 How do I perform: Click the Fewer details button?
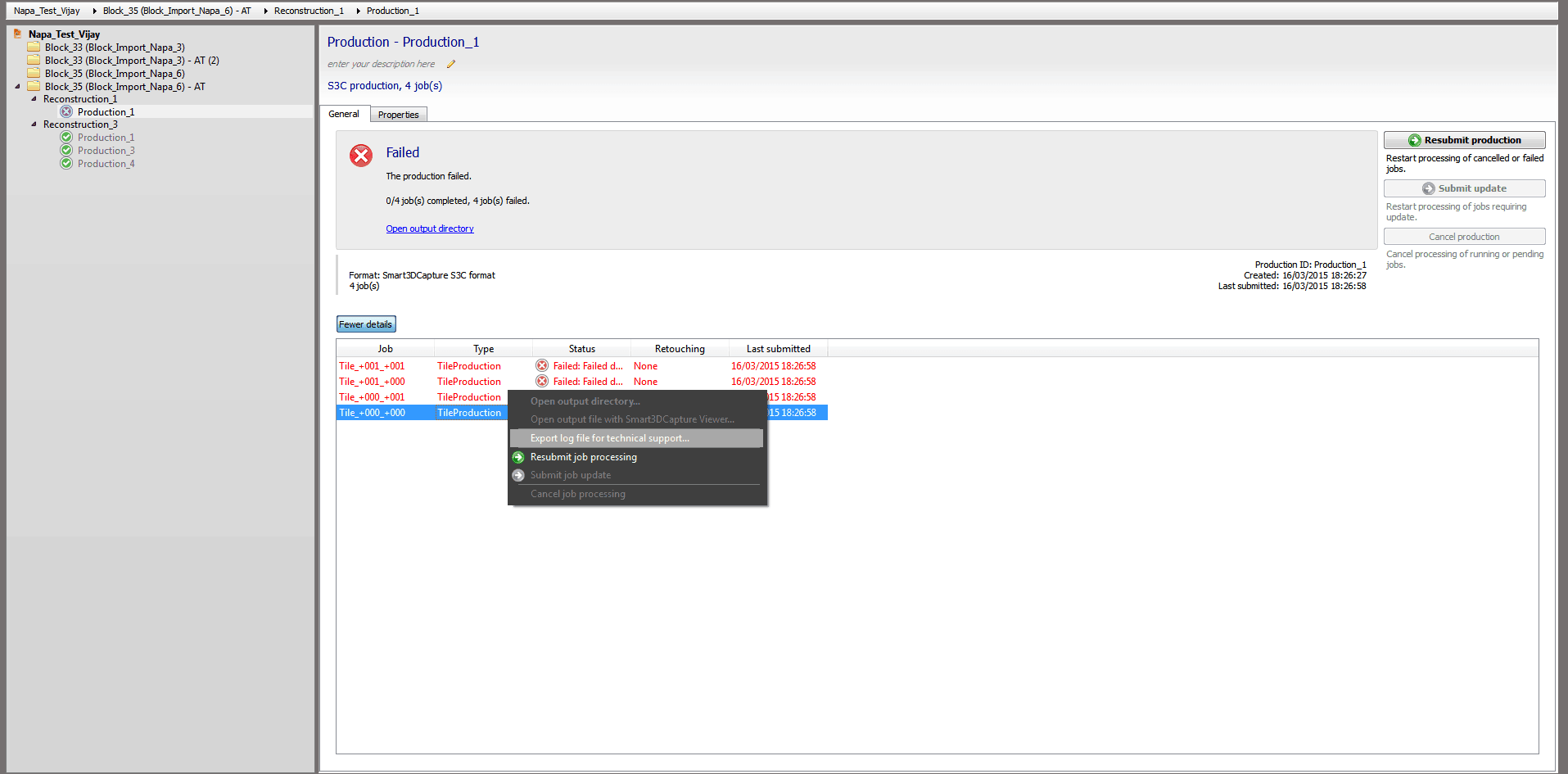[365, 324]
